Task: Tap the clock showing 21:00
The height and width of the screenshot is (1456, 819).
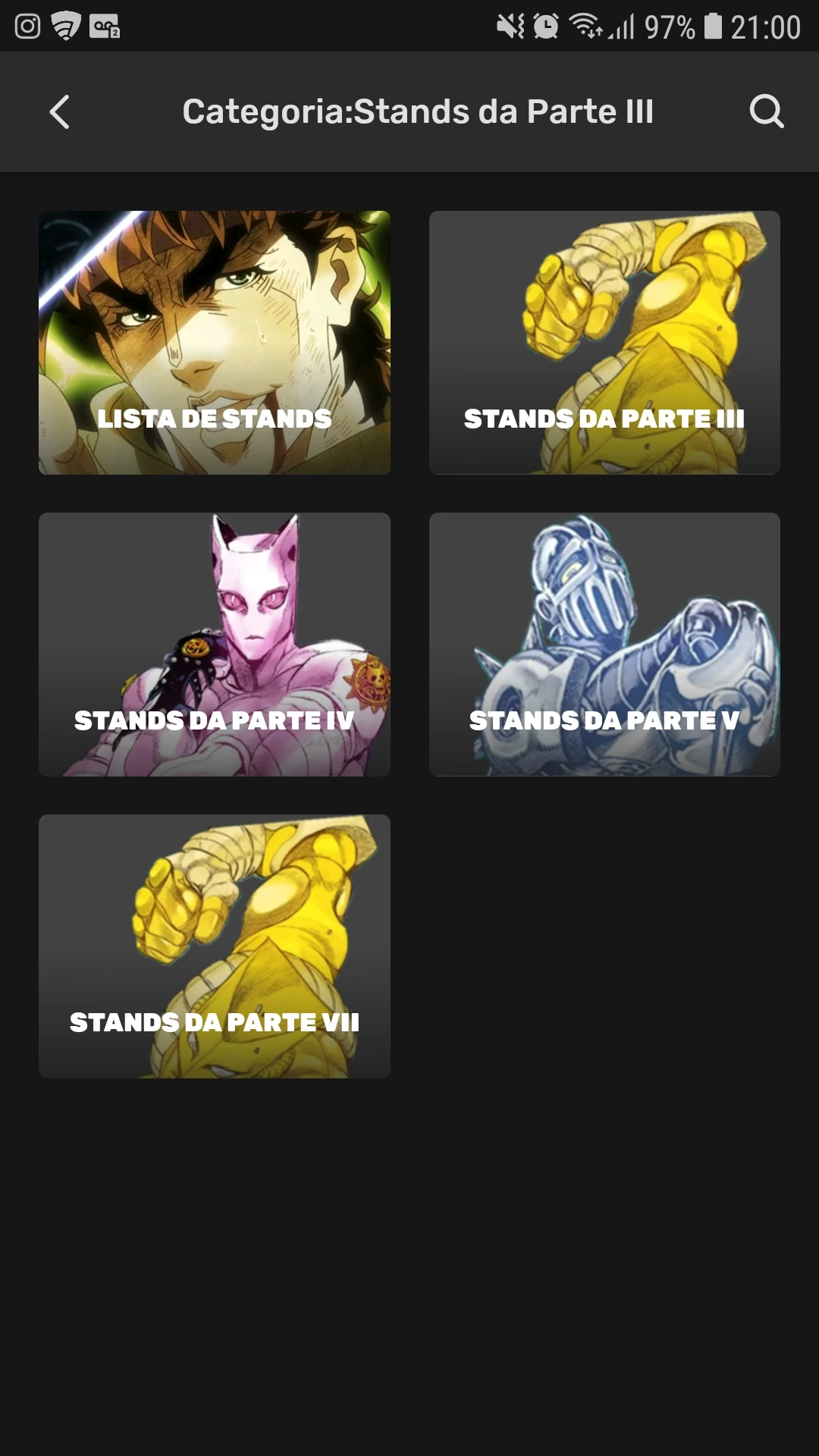Action: tap(765, 27)
